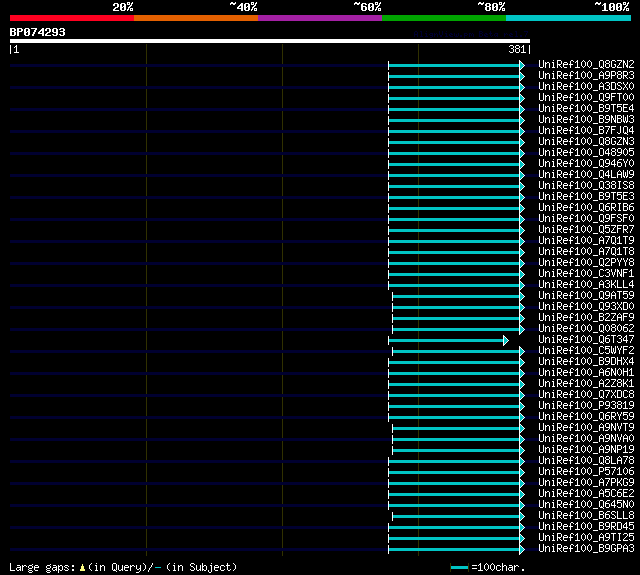Click the Large gaps legend text

point(42,568)
